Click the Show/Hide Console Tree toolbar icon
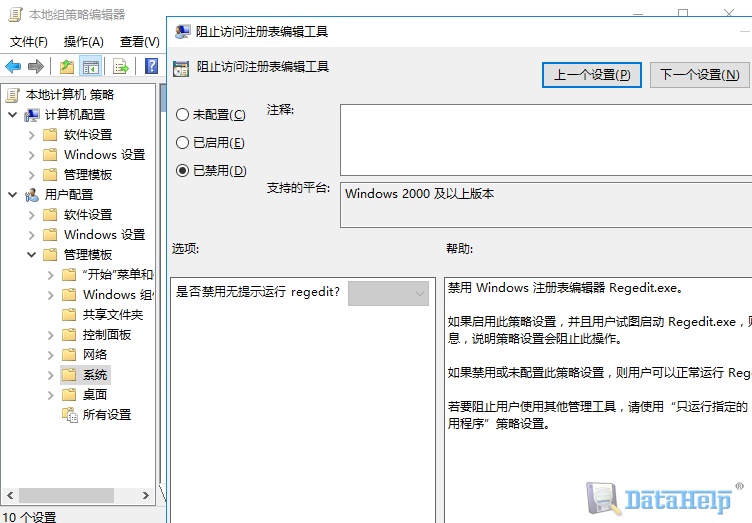 click(x=91, y=66)
